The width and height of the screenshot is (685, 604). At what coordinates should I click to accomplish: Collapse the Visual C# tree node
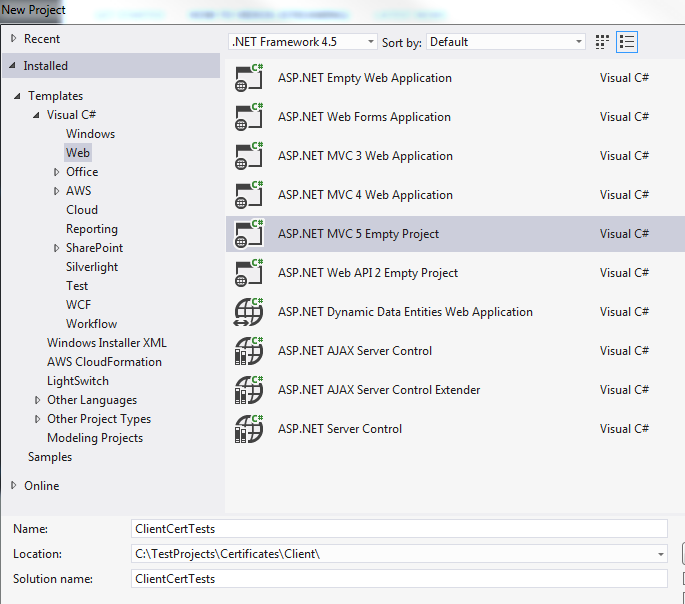pos(36,115)
